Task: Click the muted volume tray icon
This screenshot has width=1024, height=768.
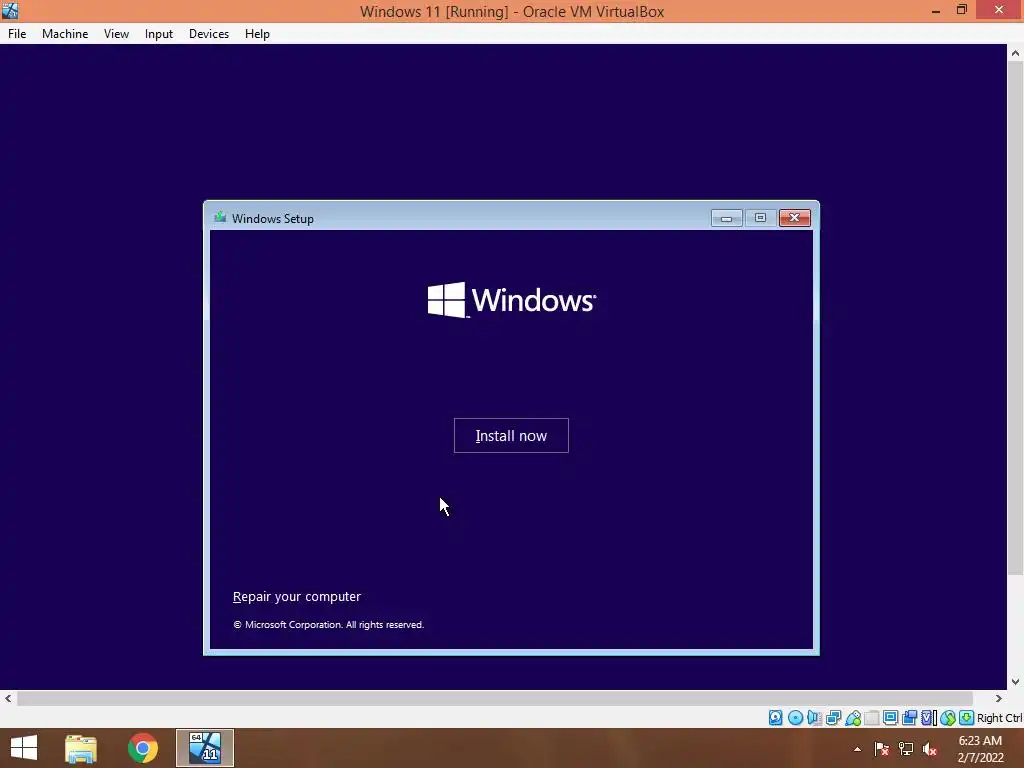Action: pyautogui.click(x=930, y=749)
